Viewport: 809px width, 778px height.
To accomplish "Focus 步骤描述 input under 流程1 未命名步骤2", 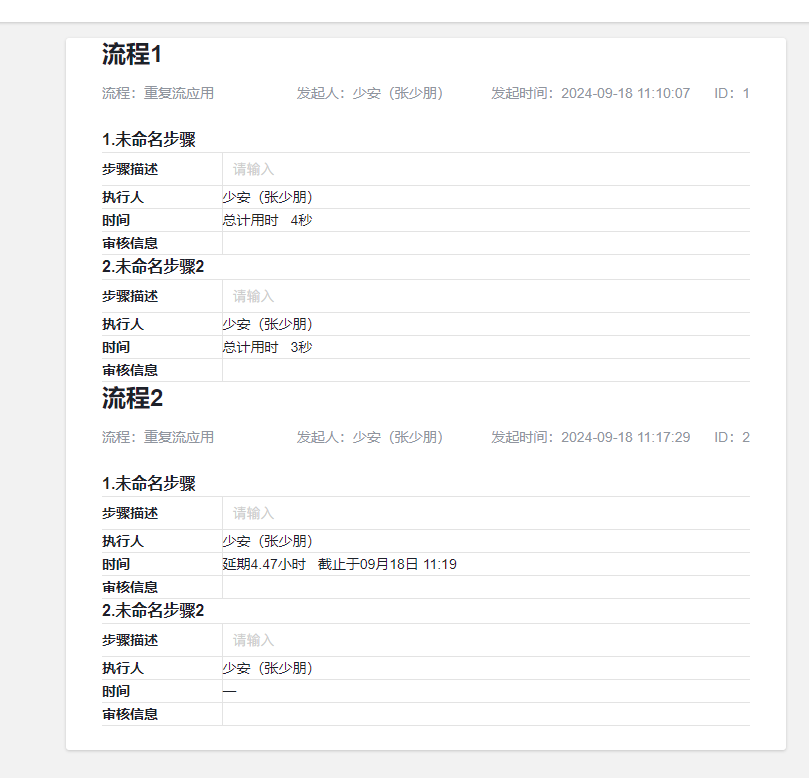I will (x=486, y=296).
